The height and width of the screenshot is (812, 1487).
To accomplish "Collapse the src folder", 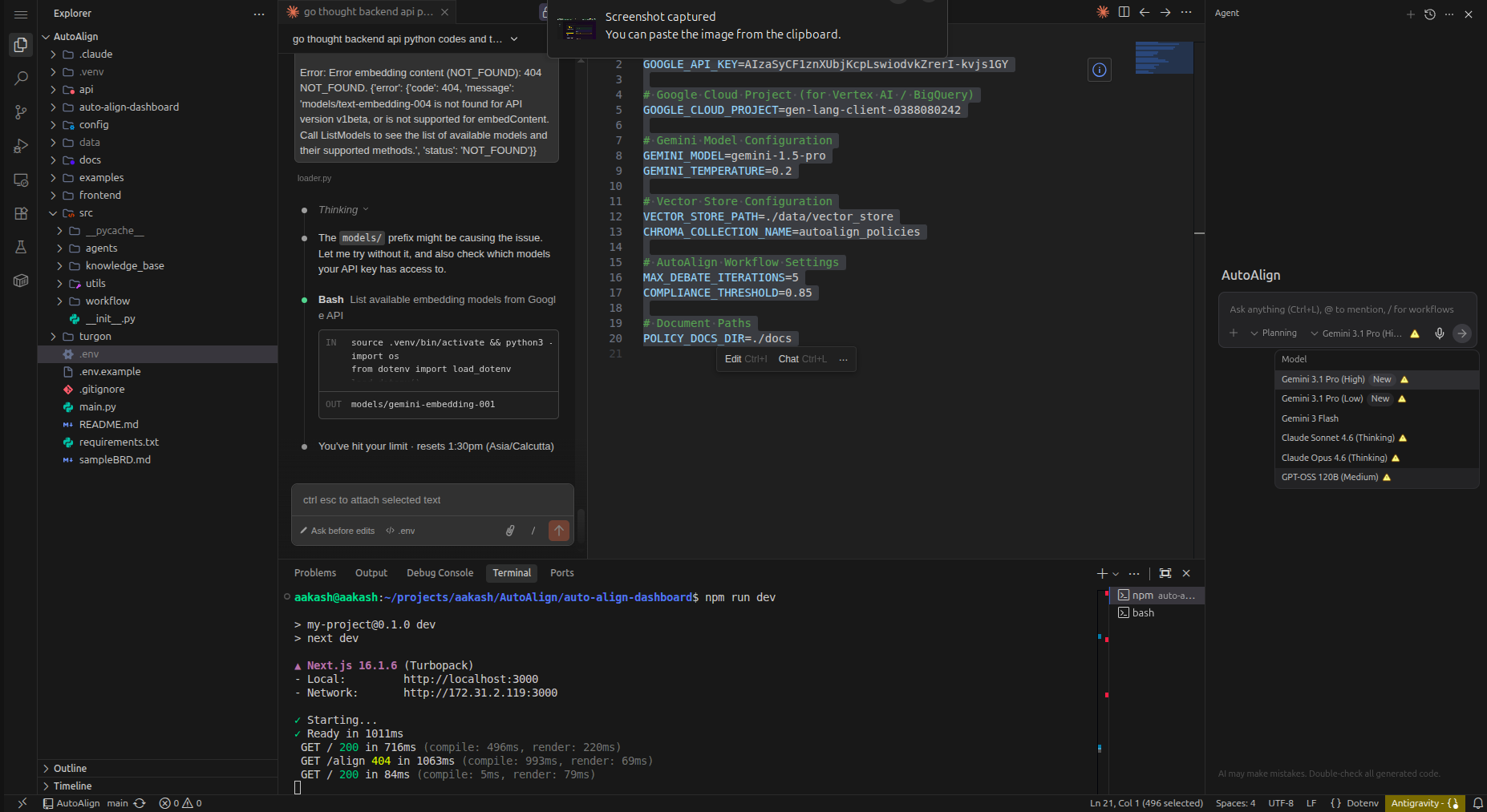I will coord(86,213).
